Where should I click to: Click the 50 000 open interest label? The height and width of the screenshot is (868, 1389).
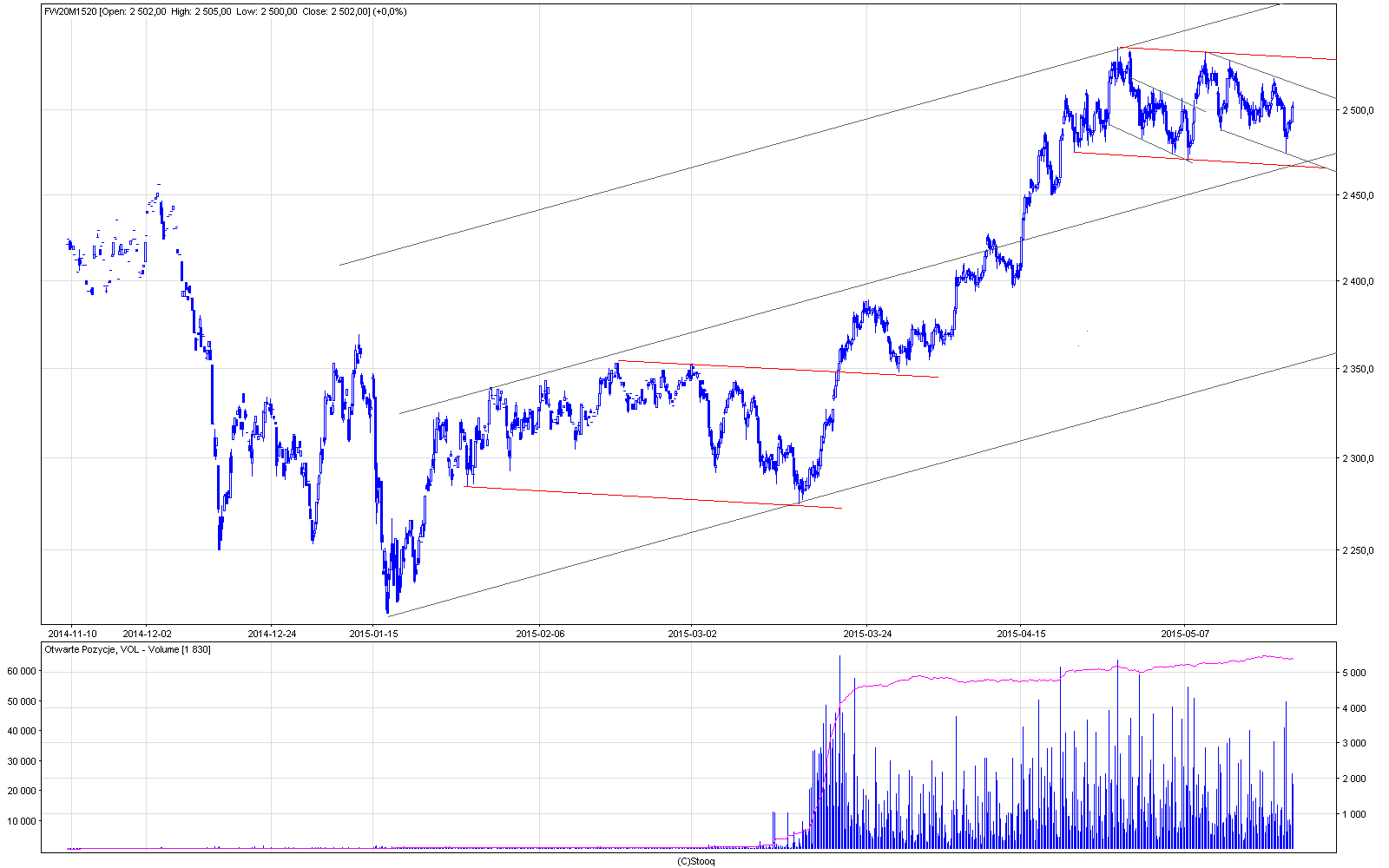[x=21, y=701]
